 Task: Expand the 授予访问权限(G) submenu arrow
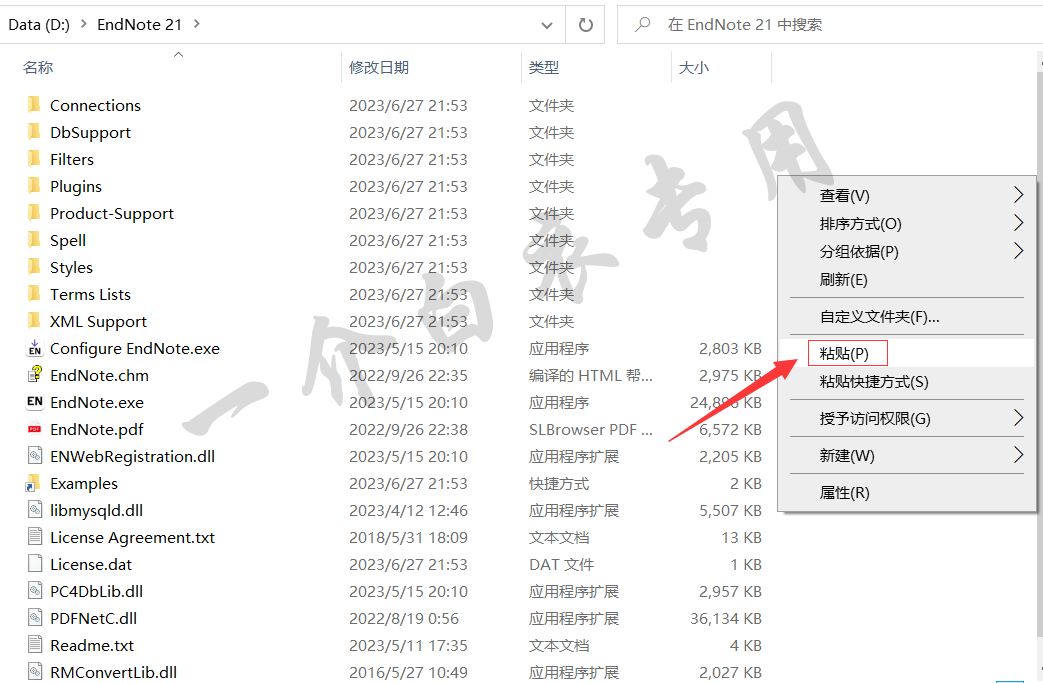[1018, 418]
